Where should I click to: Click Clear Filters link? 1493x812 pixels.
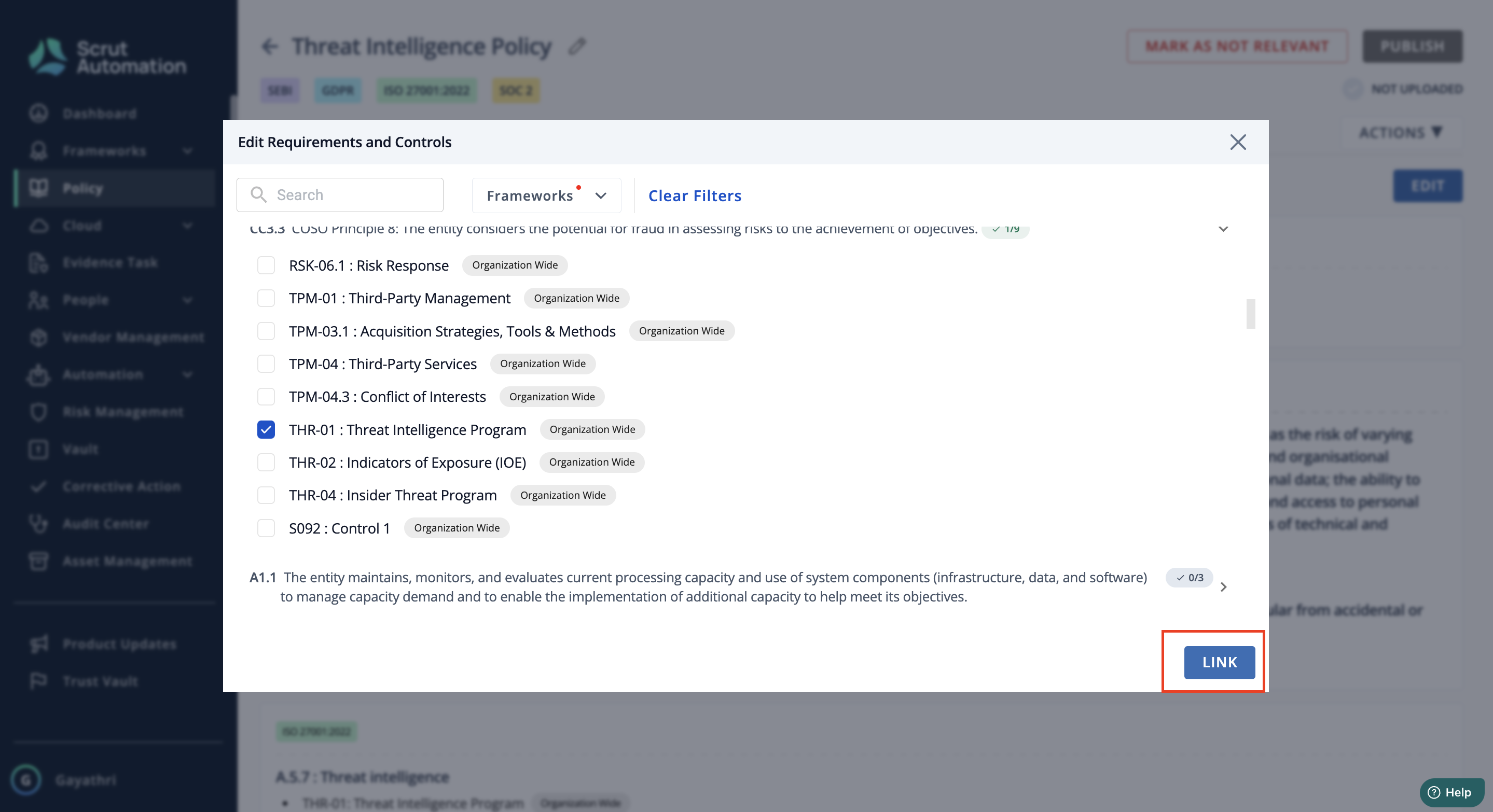pyautogui.click(x=695, y=196)
